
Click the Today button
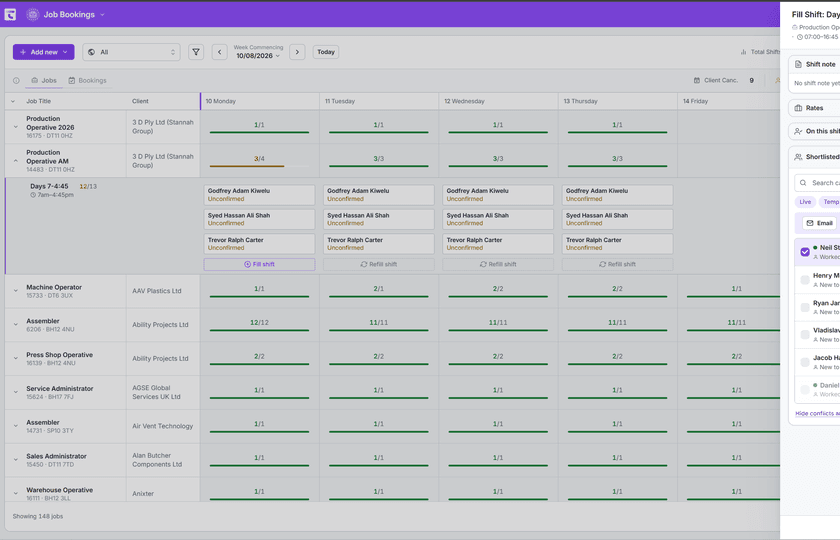tap(326, 52)
